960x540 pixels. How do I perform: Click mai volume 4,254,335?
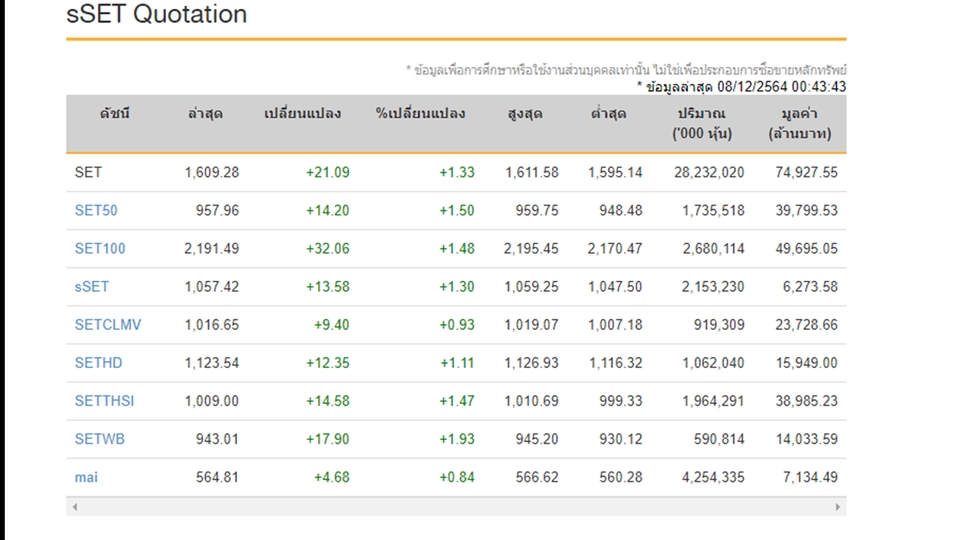point(713,477)
